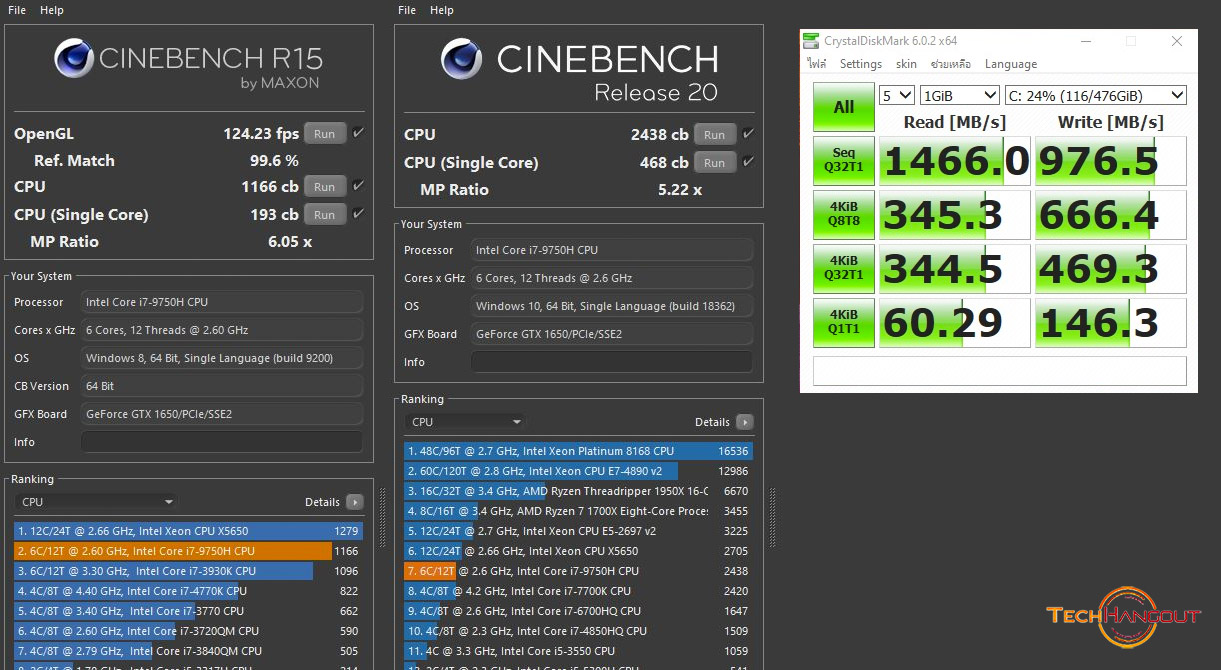Open Settings menu in CrystalDiskMark
The height and width of the screenshot is (670, 1221).
pyautogui.click(x=861, y=64)
